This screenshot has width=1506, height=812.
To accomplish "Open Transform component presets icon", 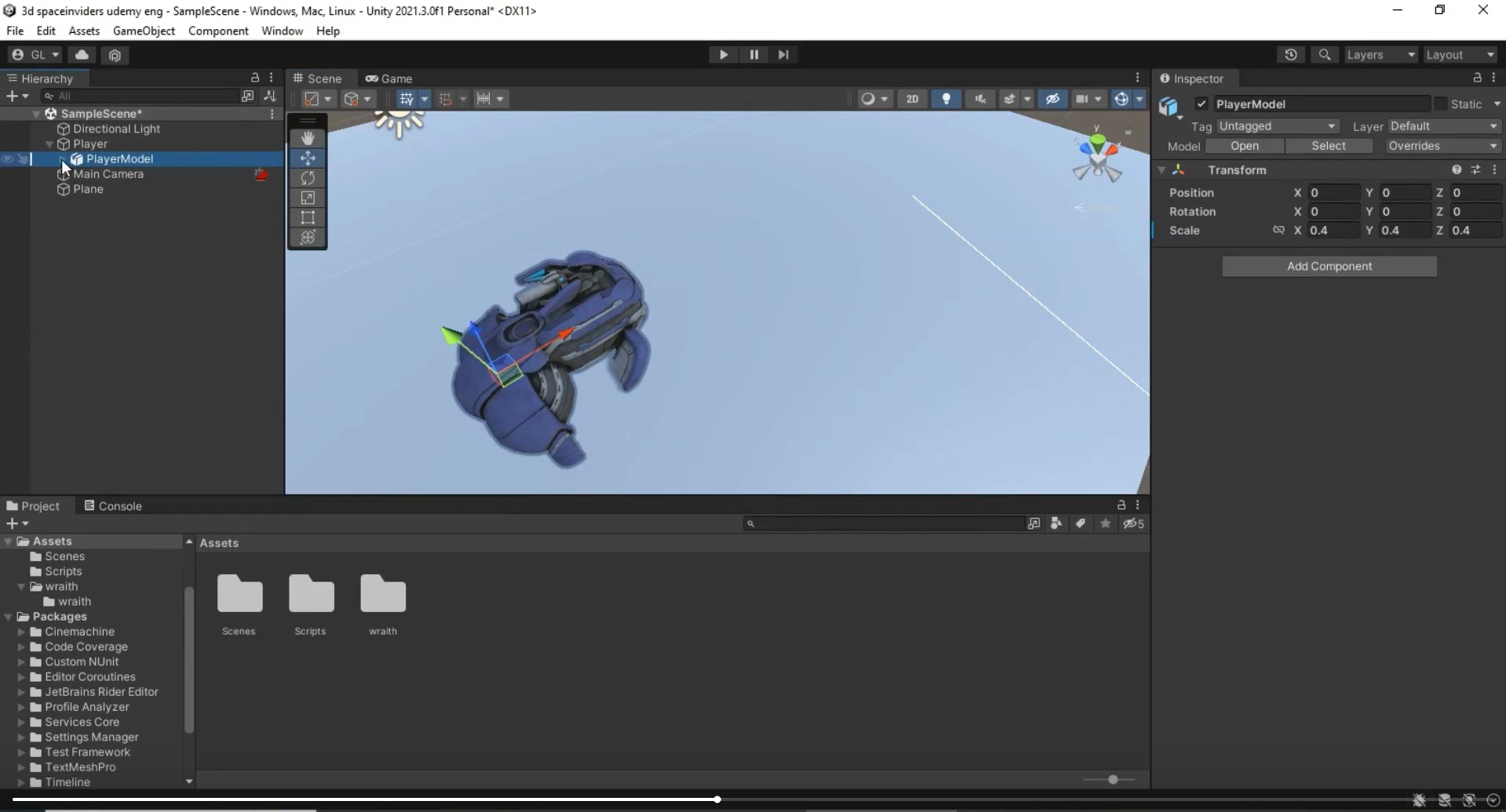I will pyautogui.click(x=1475, y=169).
